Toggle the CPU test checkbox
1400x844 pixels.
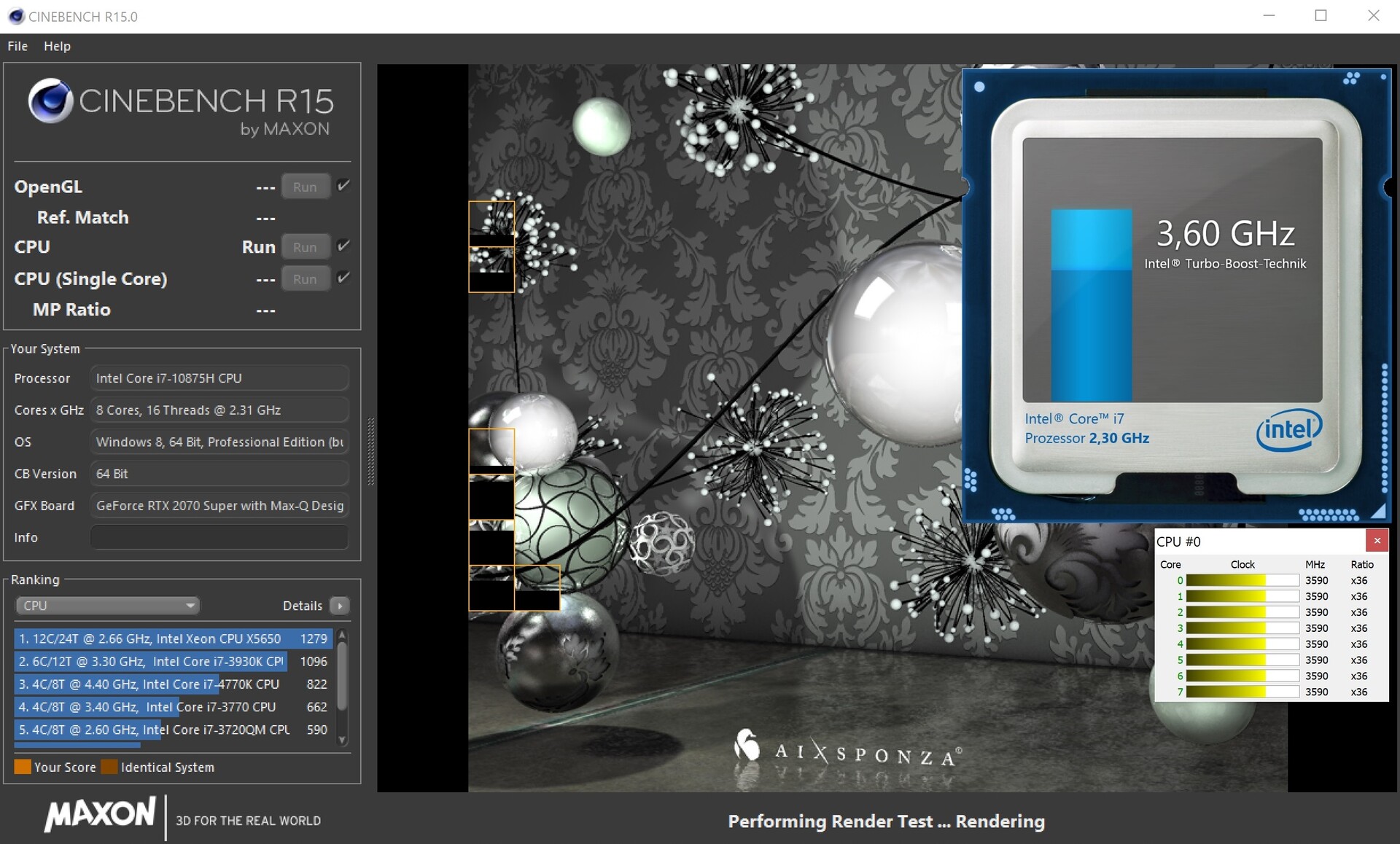click(343, 246)
